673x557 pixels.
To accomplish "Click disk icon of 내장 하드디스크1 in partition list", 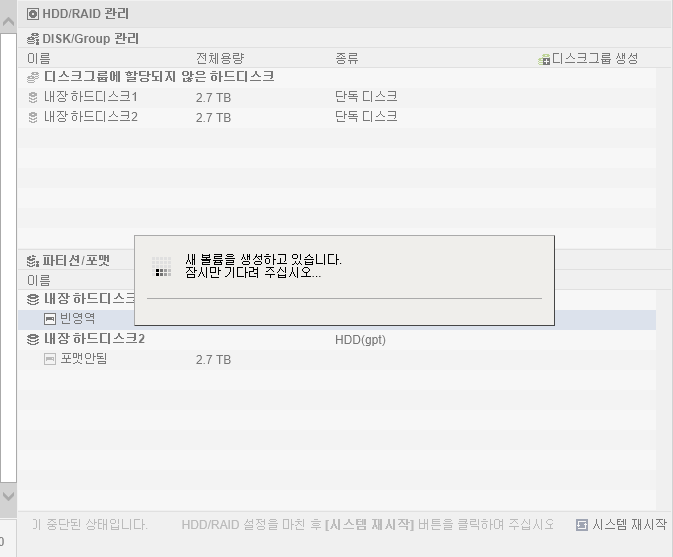I will 33,299.
